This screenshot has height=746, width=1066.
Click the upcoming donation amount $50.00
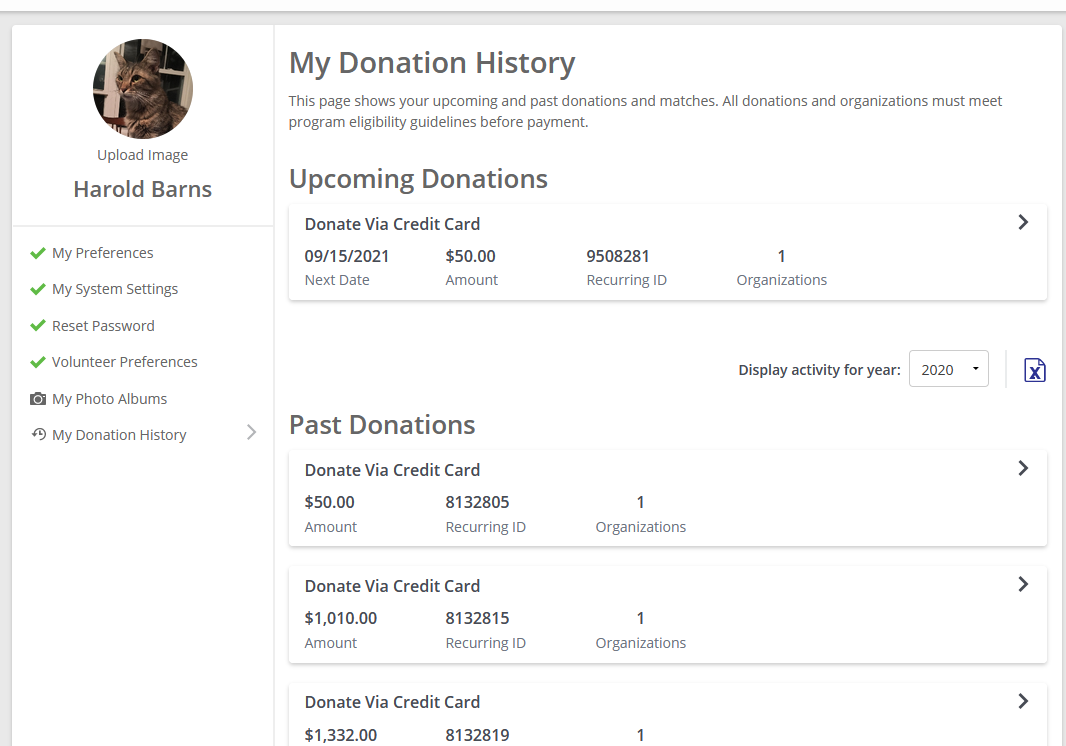tap(470, 256)
